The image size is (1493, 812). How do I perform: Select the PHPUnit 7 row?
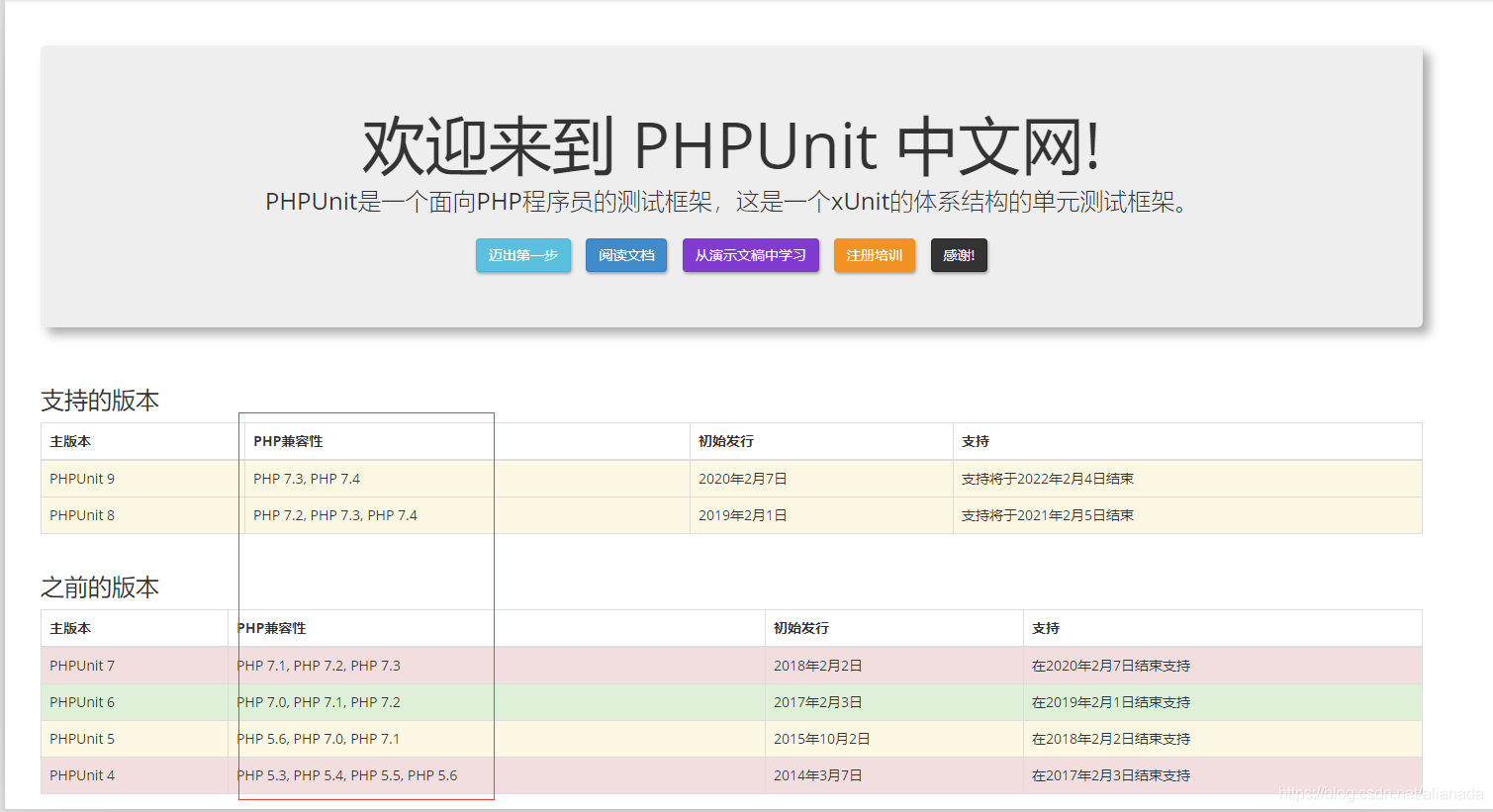[x=81, y=665]
